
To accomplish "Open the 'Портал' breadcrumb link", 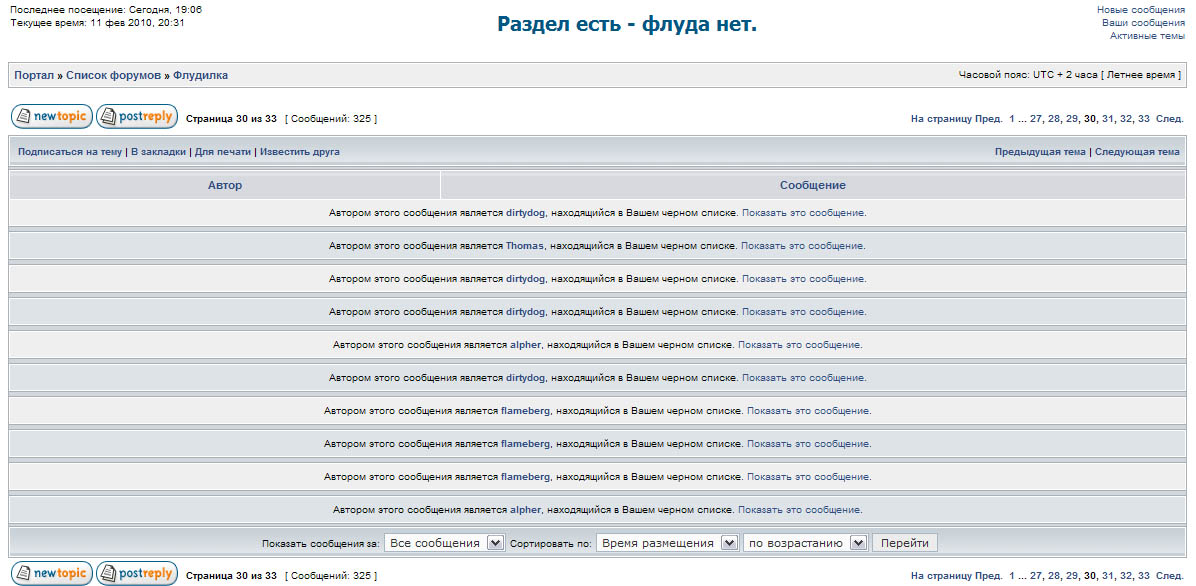I will [x=34, y=75].
